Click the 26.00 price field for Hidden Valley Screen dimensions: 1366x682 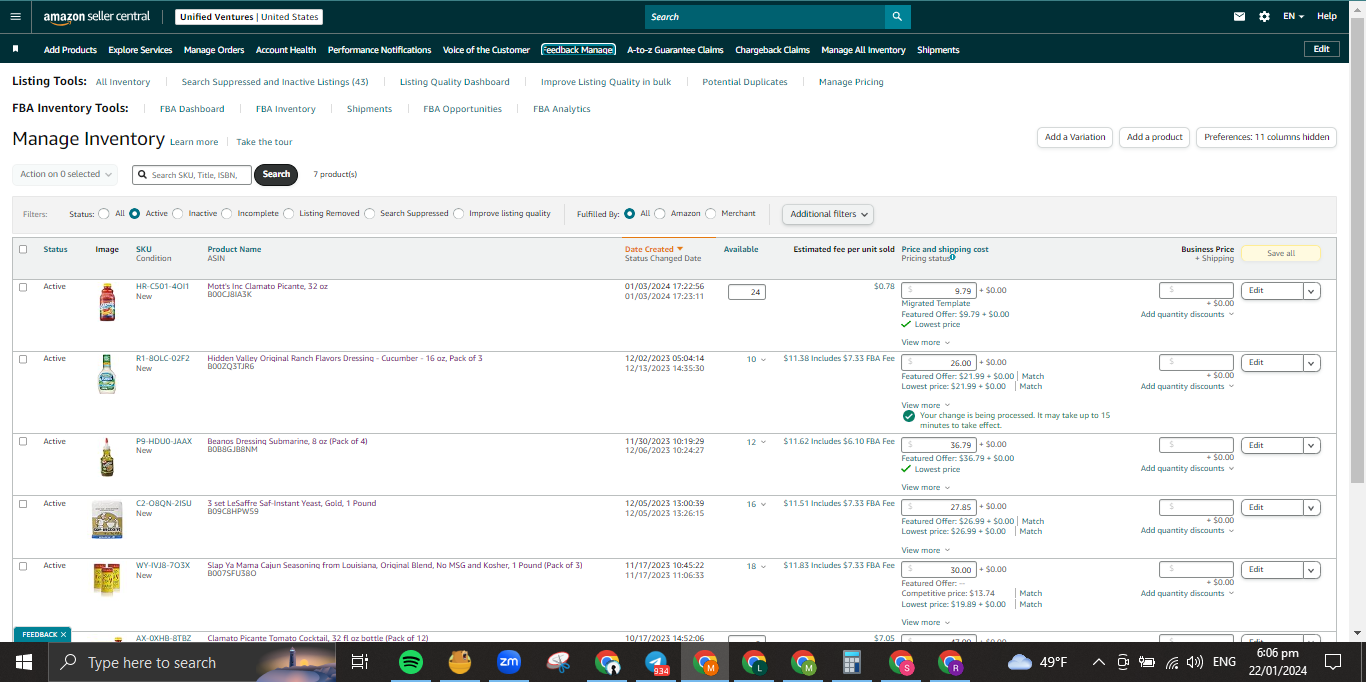939,363
